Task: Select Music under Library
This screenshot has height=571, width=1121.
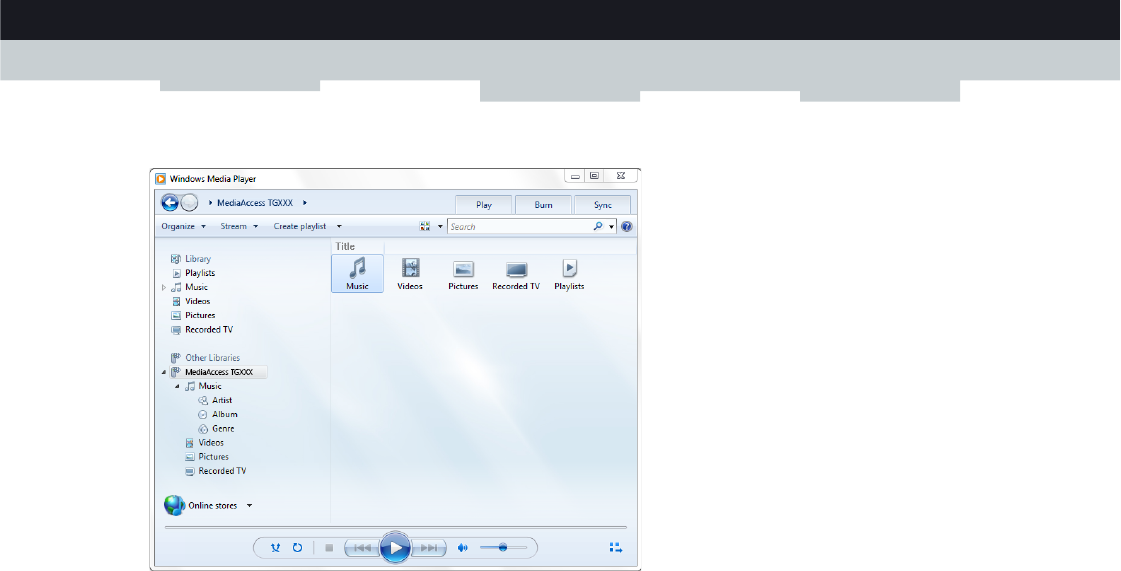Action: (197, 287)
